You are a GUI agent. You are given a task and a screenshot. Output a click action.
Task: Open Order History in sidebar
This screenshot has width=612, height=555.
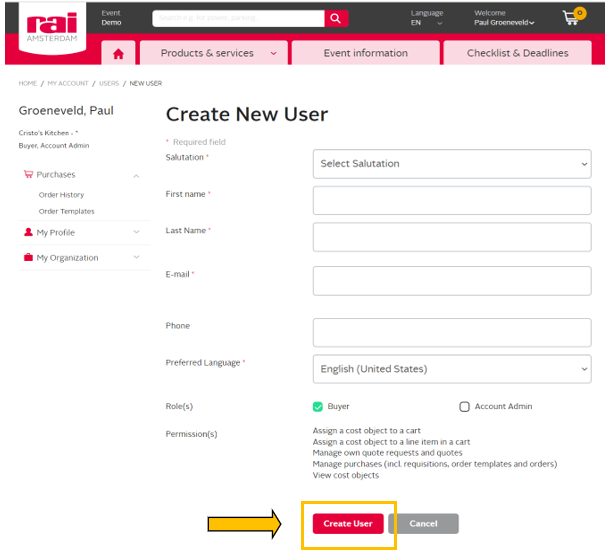click(61, 195)
